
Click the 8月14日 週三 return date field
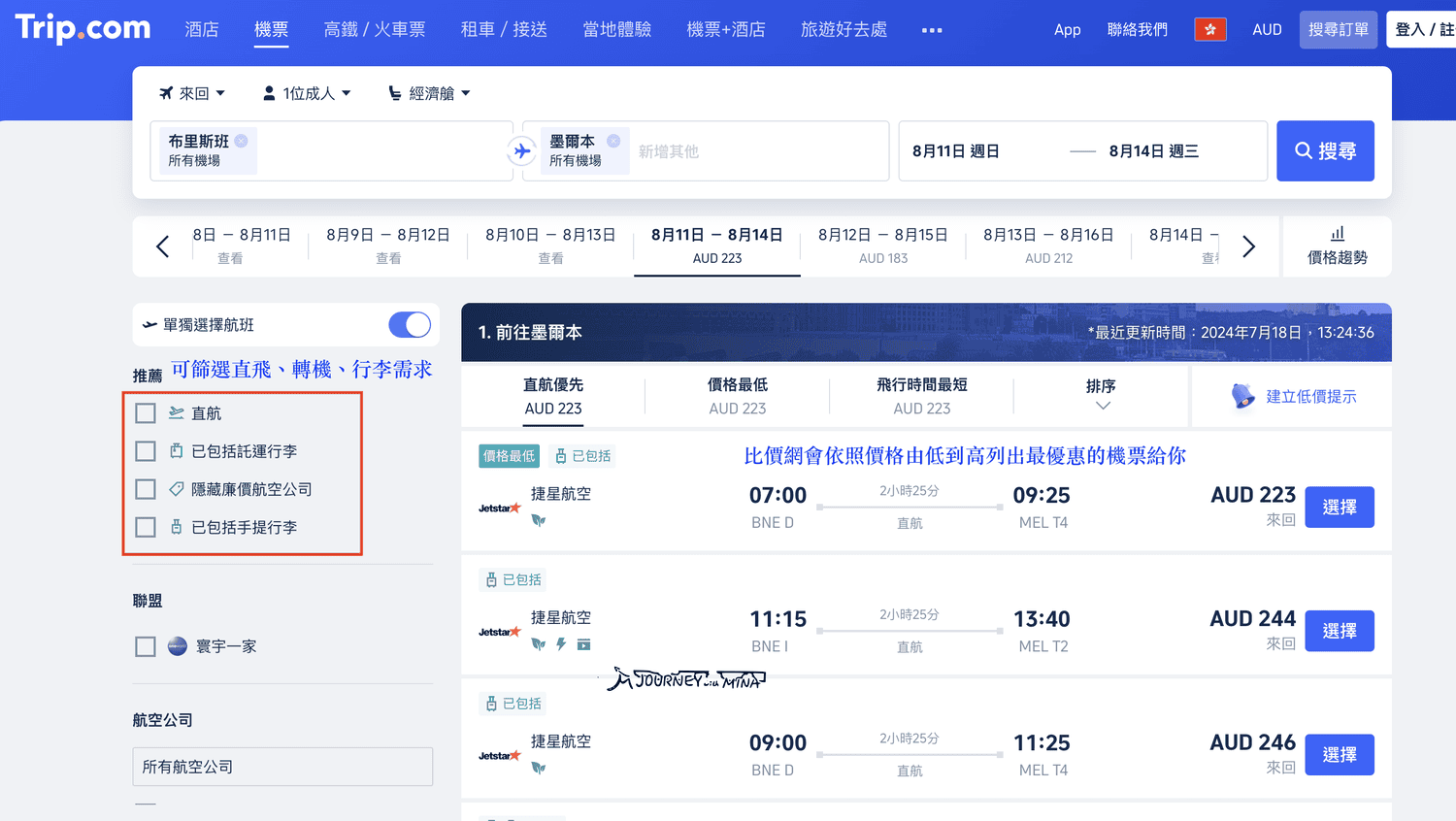coord(1154,151)
